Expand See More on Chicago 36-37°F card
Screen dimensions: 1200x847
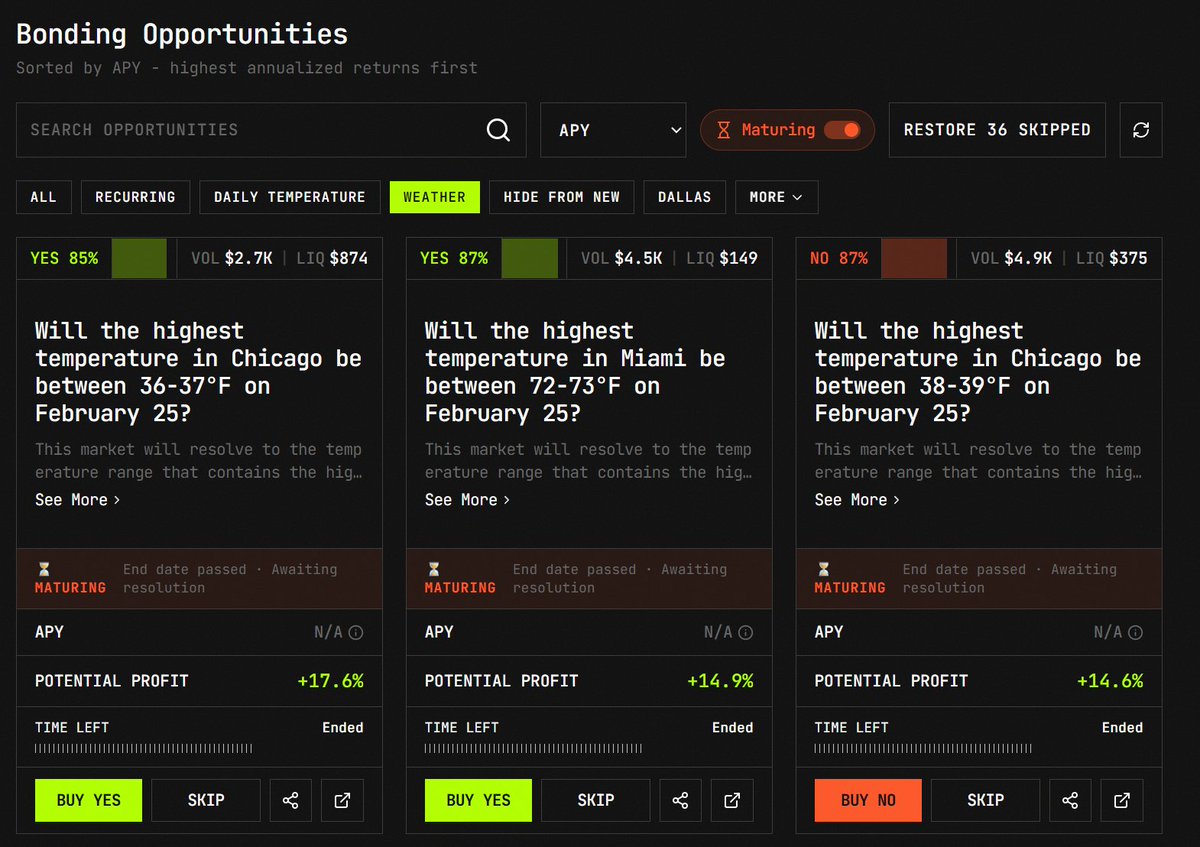tap(77, 499)
